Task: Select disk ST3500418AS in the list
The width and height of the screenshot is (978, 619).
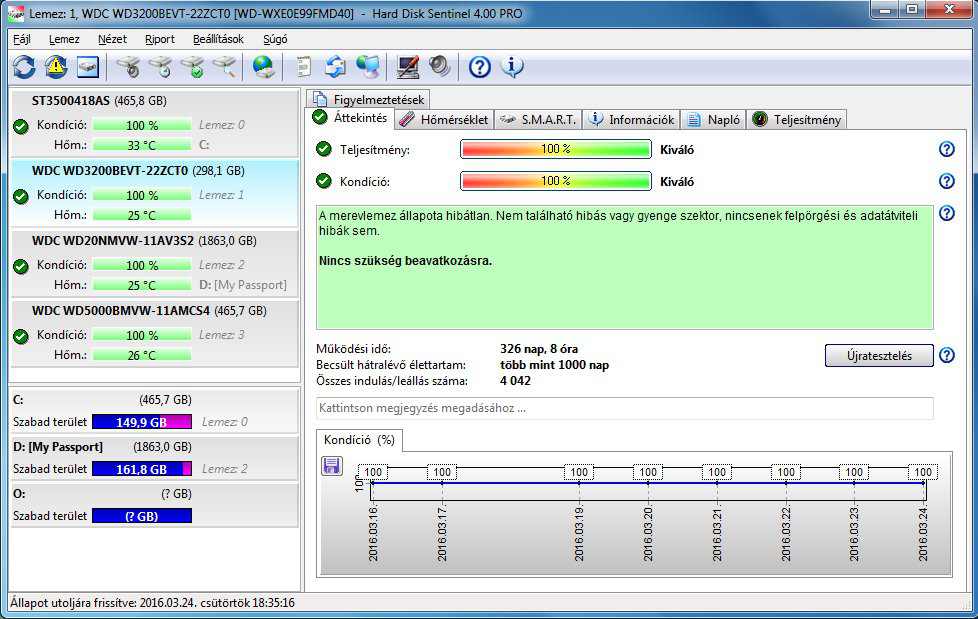Action: (154, 123)
